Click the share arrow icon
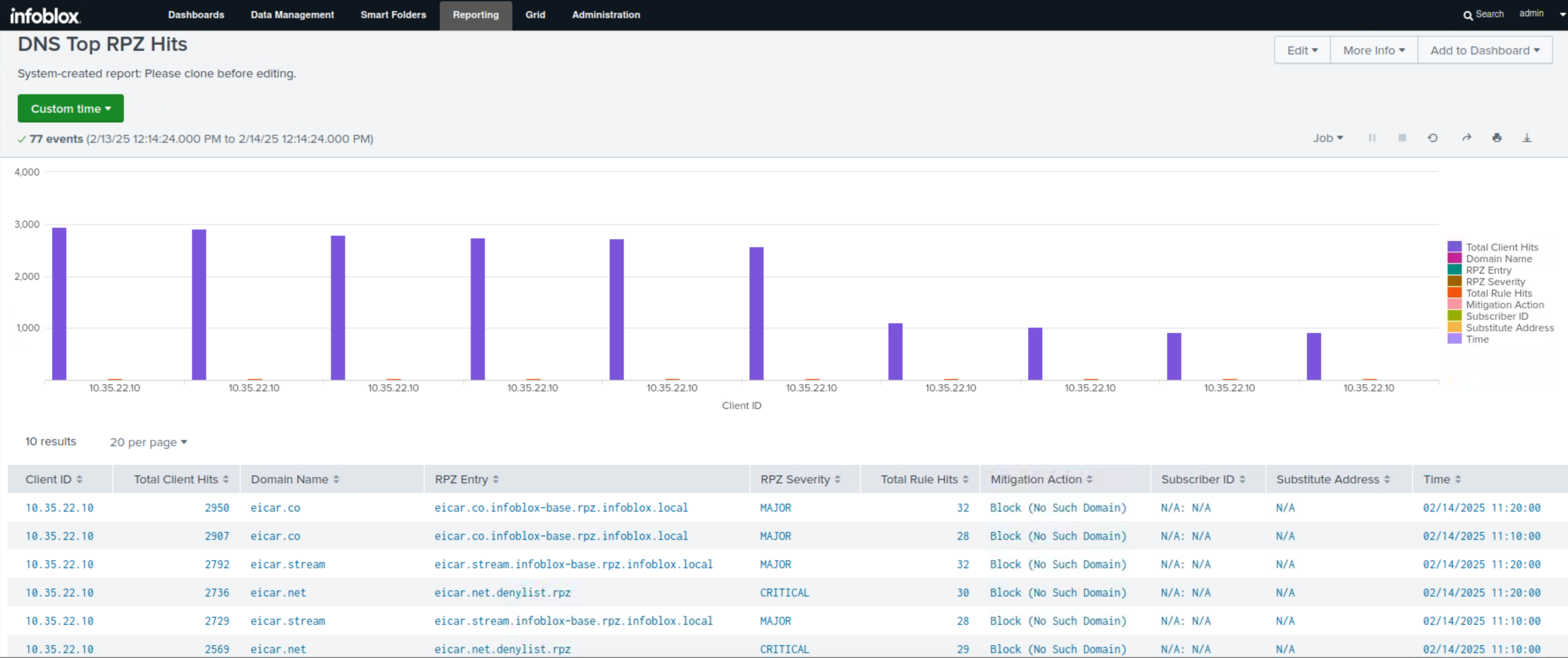Screen dimensions: 1568x658 (1466, 138)
